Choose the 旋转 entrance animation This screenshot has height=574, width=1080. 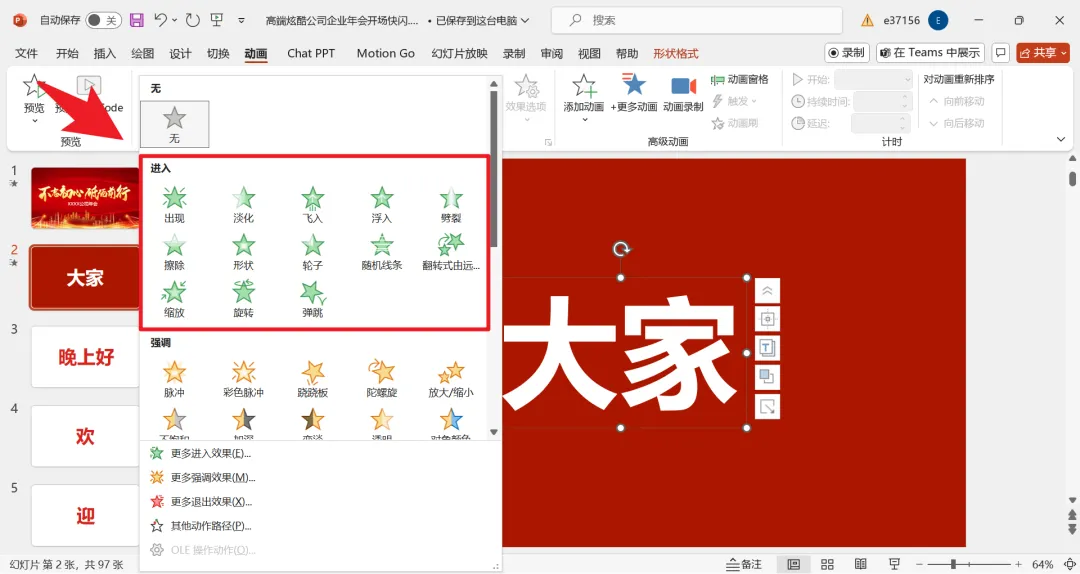[243, 299]
